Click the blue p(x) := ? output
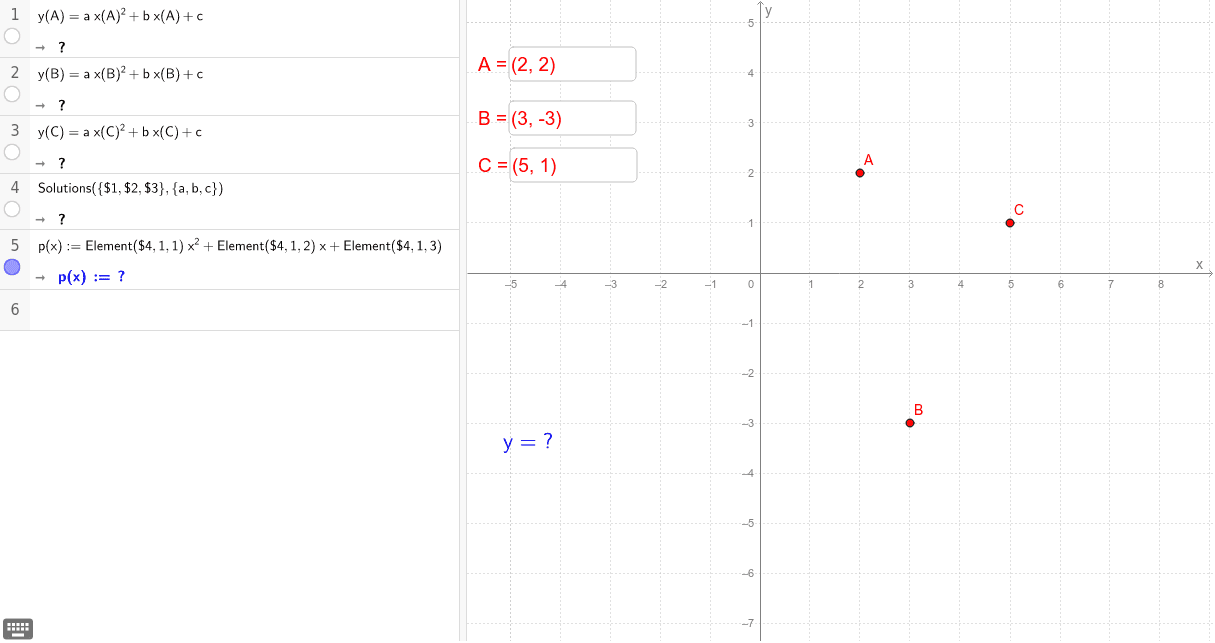The width and height of the screenshot is (1215, 643). tap(92, 277)
